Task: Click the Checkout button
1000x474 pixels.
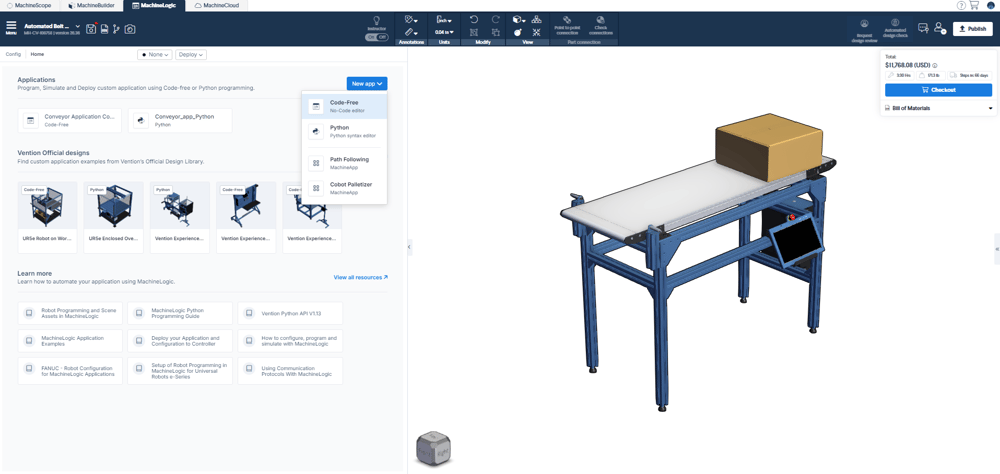Action: point(938,90)
